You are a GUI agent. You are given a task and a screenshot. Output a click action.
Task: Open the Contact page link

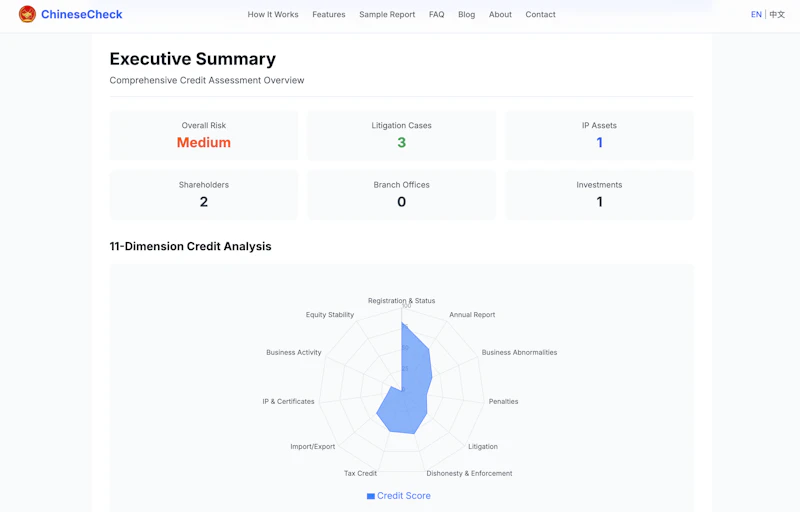540,14
